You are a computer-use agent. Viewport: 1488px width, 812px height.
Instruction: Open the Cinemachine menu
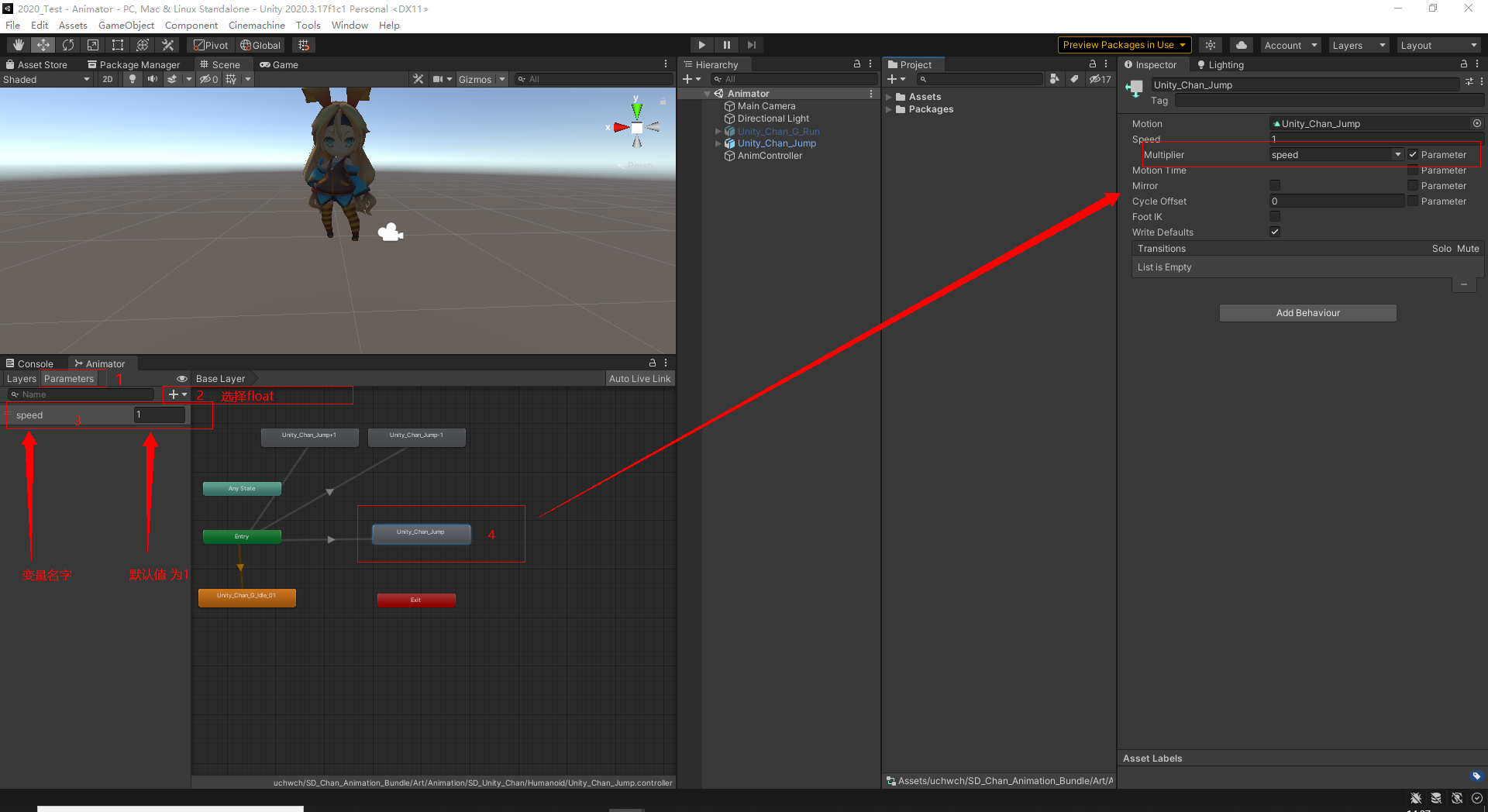(257, 25)
